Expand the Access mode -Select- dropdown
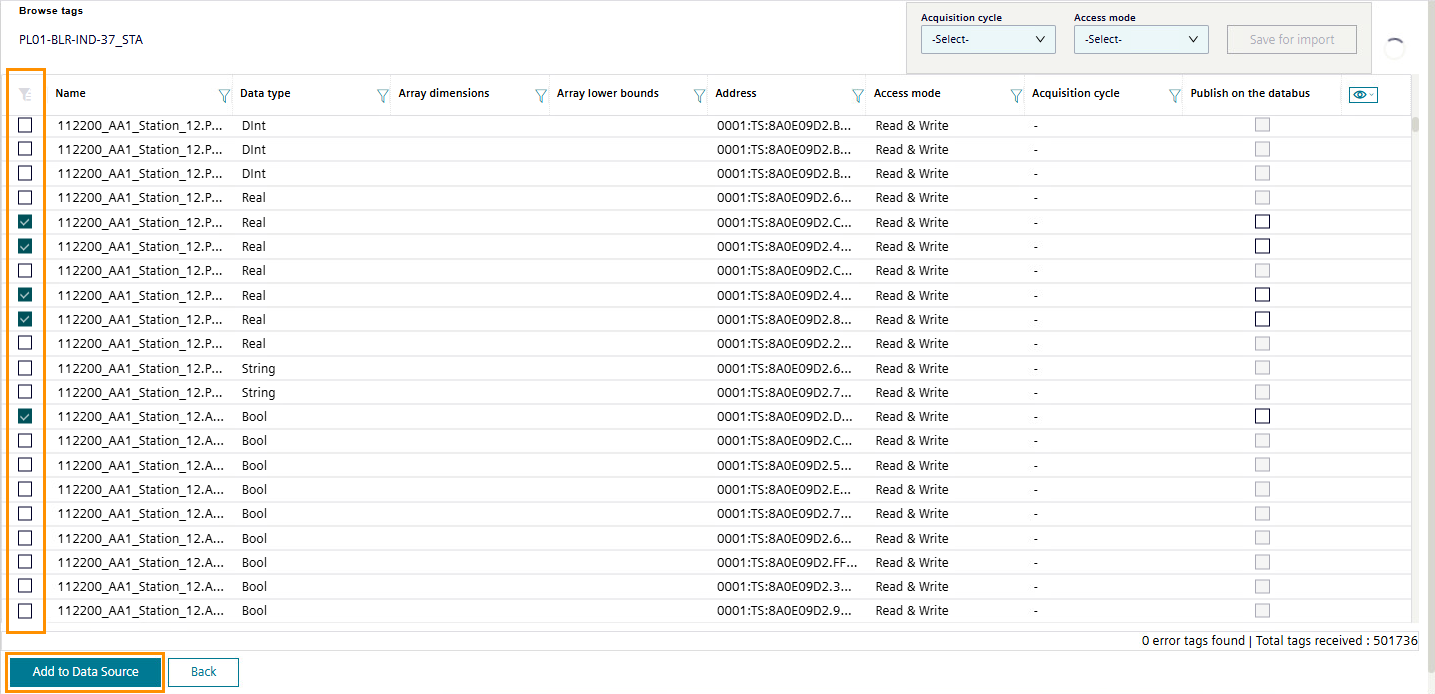1435x694 pixels. 1141,39
